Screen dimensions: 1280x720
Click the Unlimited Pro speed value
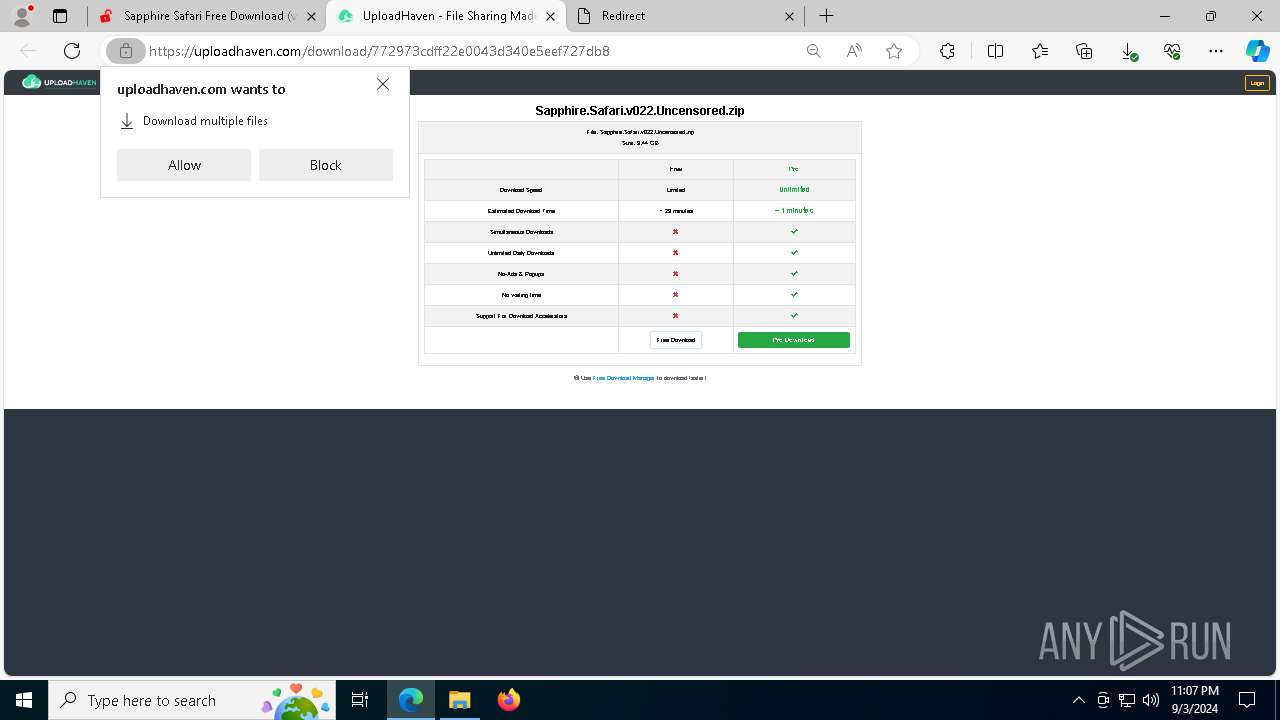click(794, 190)
